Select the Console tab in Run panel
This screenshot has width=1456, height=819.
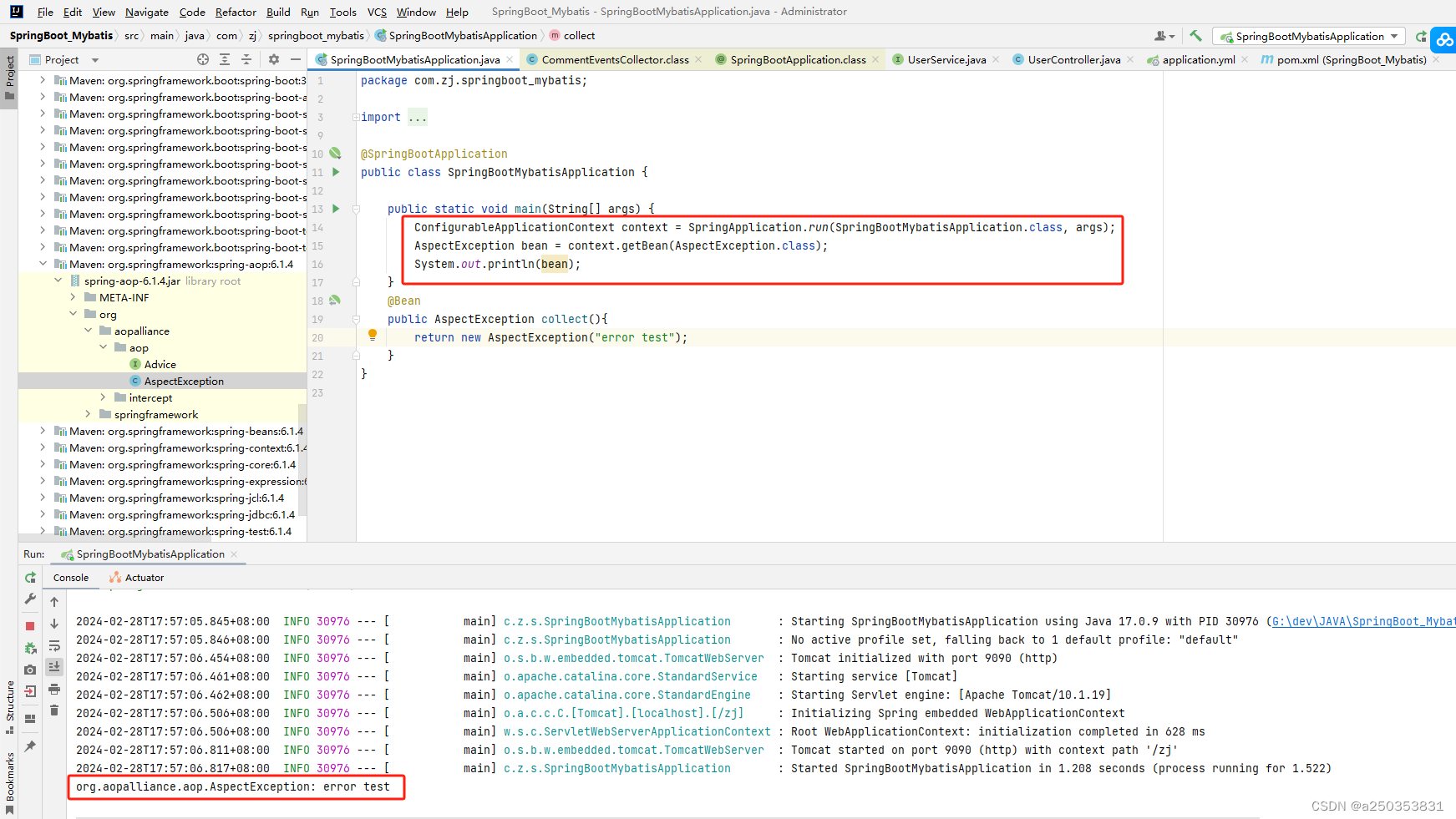[x=71, y=578]
